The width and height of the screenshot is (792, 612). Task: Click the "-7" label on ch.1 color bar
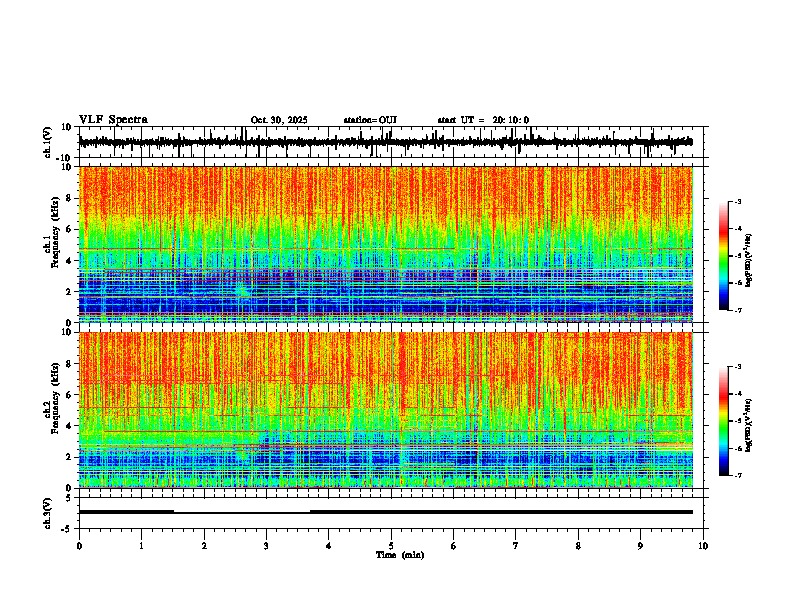[738, 310]
